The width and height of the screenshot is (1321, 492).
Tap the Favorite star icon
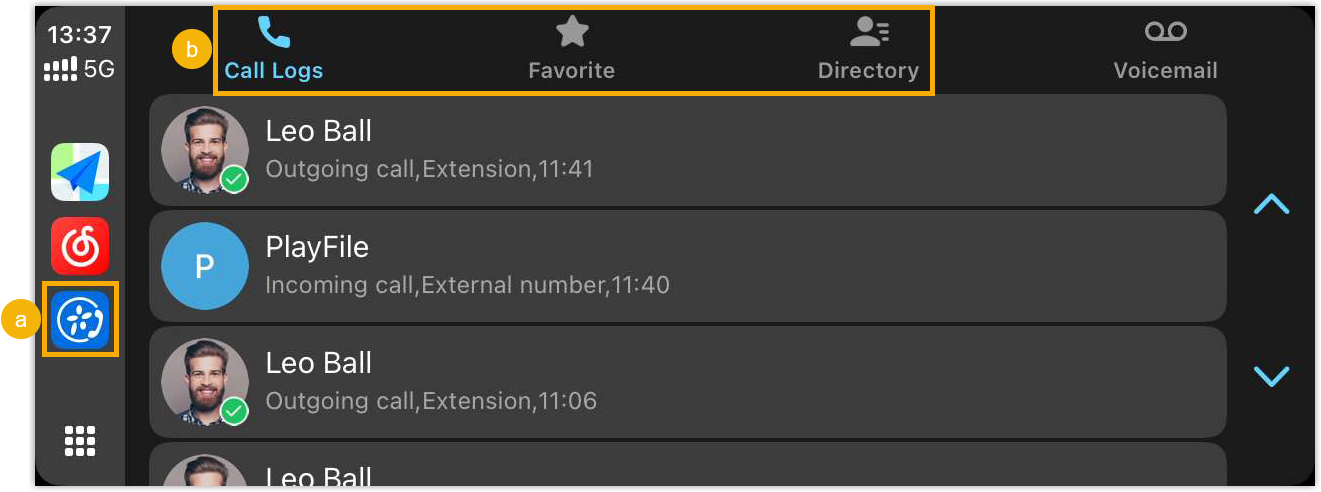tap(572, 33)
